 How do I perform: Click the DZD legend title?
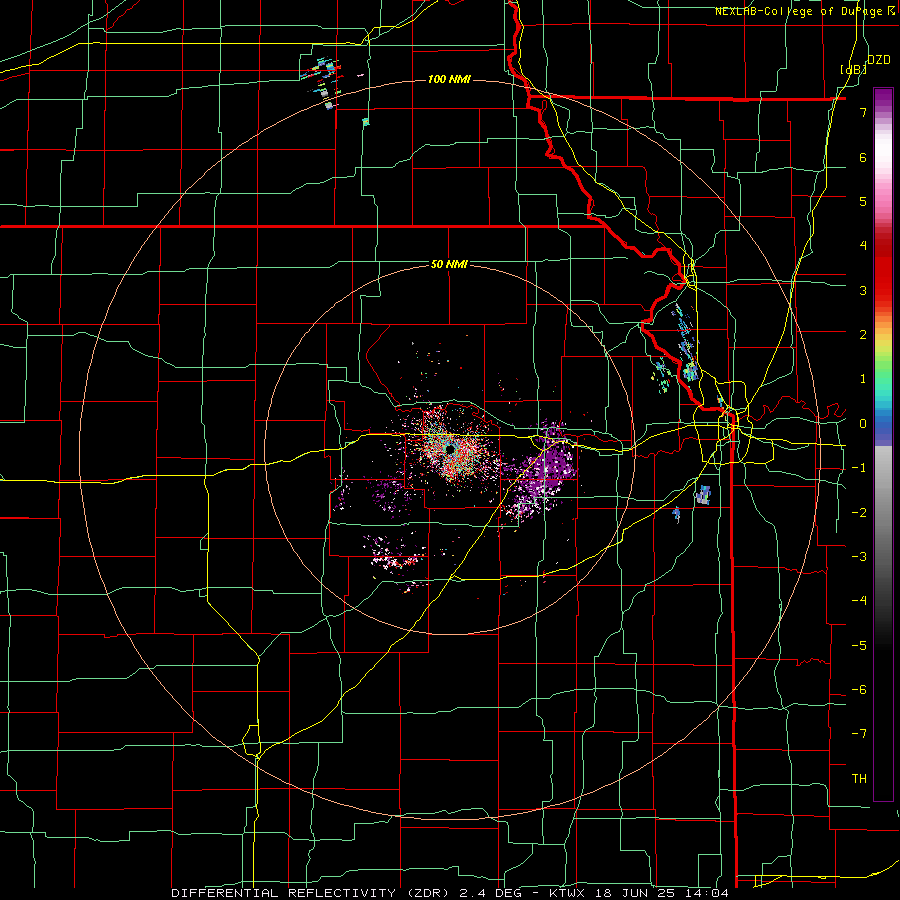tap(878, 60)
